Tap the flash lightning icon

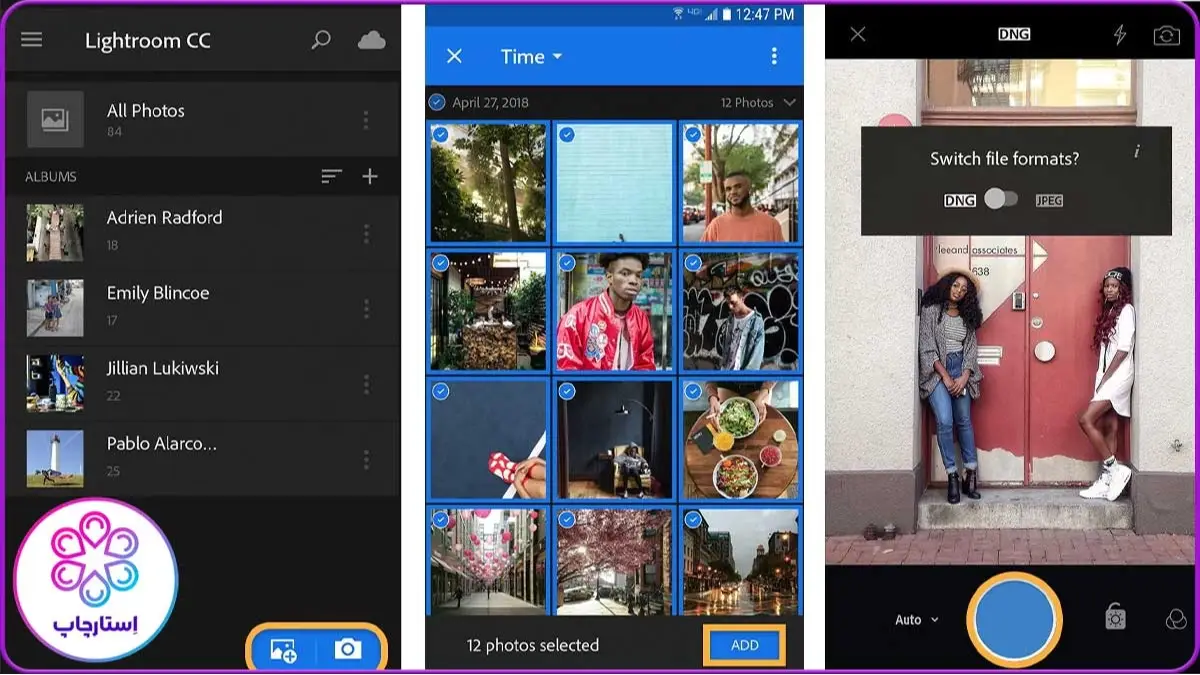coord(1119,35)
